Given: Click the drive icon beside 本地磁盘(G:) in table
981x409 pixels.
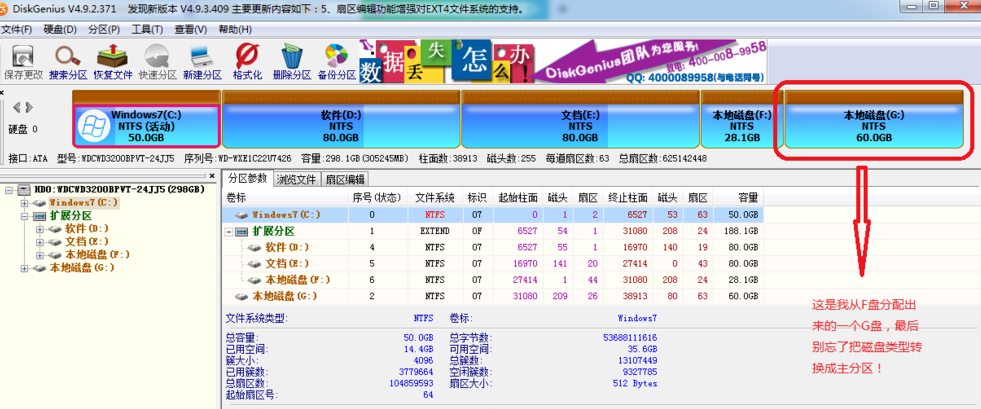Looking at the screenshot, I should click(x=241, y=296).
